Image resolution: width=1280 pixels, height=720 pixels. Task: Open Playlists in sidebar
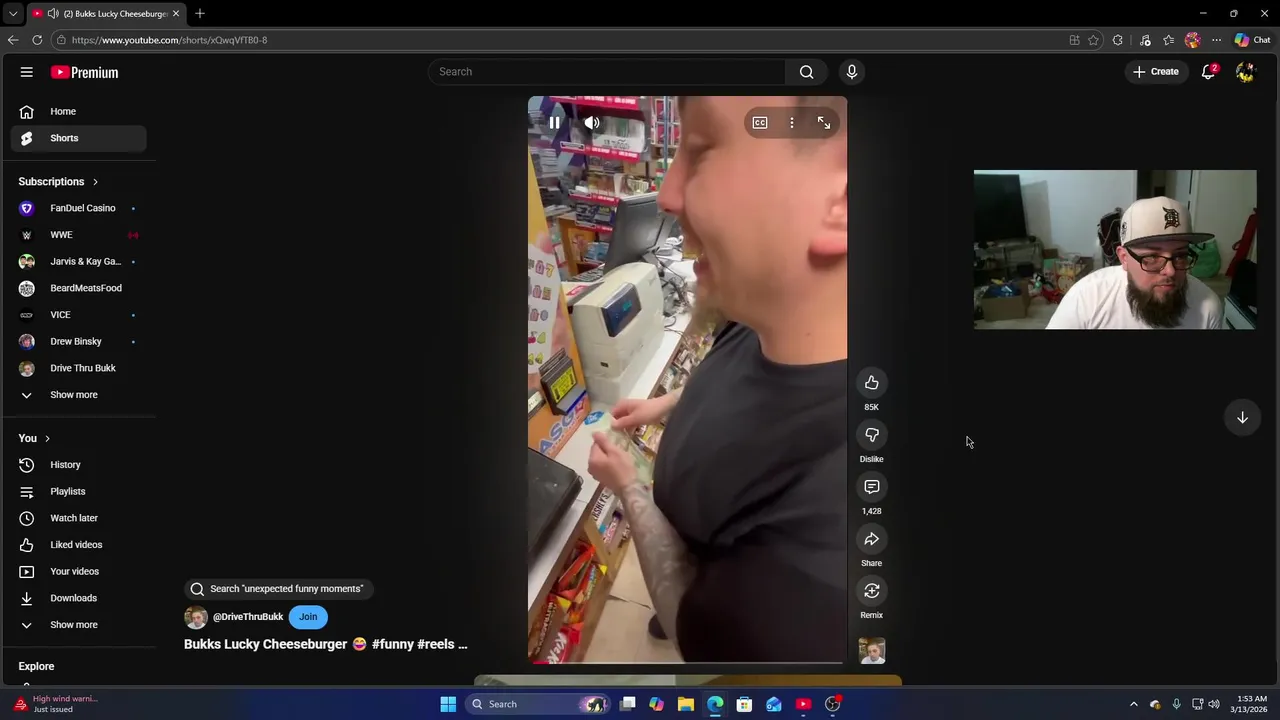pyautogui.click(x=78, y=491)
